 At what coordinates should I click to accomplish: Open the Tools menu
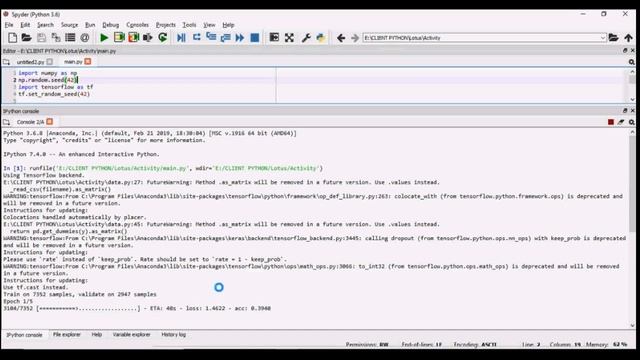(189, 25)
